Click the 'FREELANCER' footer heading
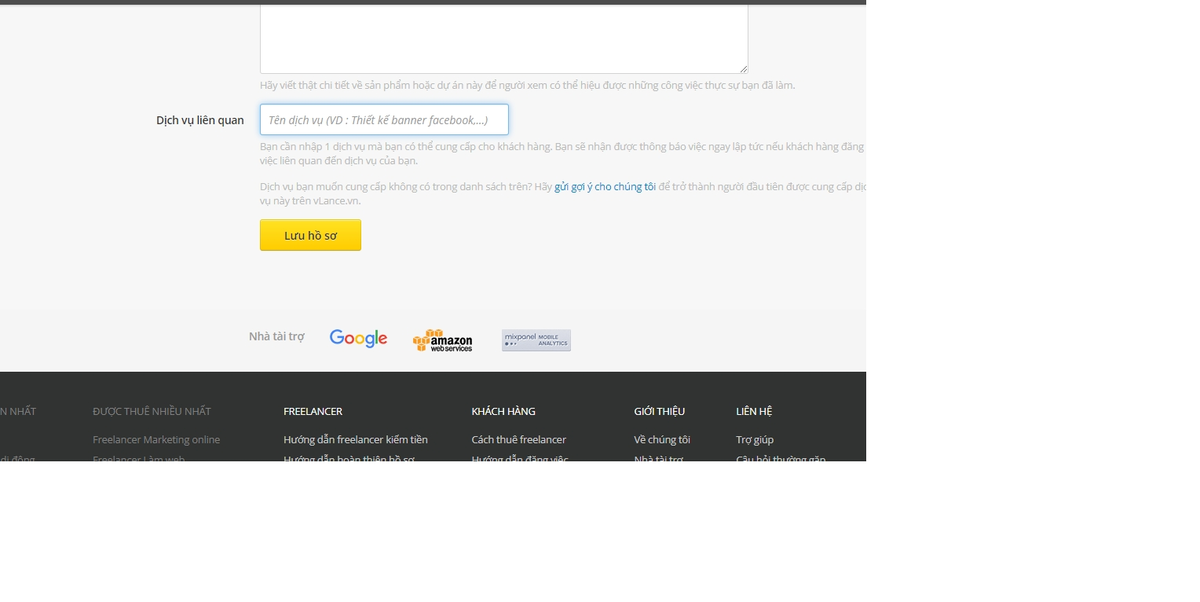1200x602 pixels. (313, 411)
